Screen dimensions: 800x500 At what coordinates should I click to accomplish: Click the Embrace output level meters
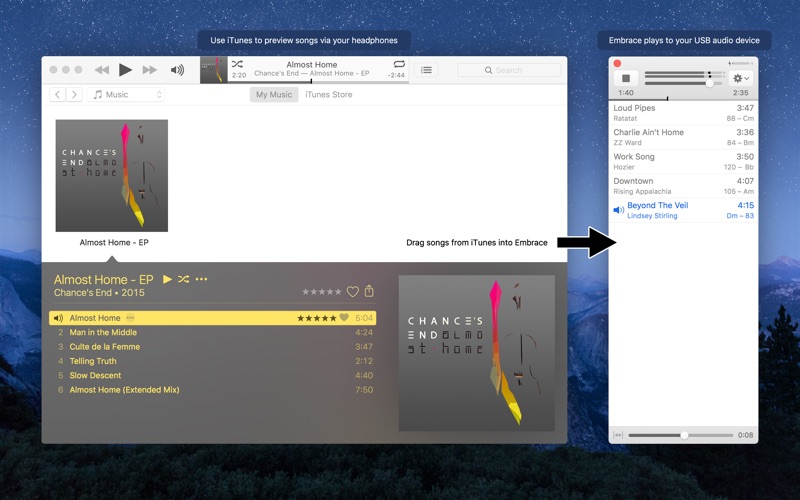(x=685, y=74)
